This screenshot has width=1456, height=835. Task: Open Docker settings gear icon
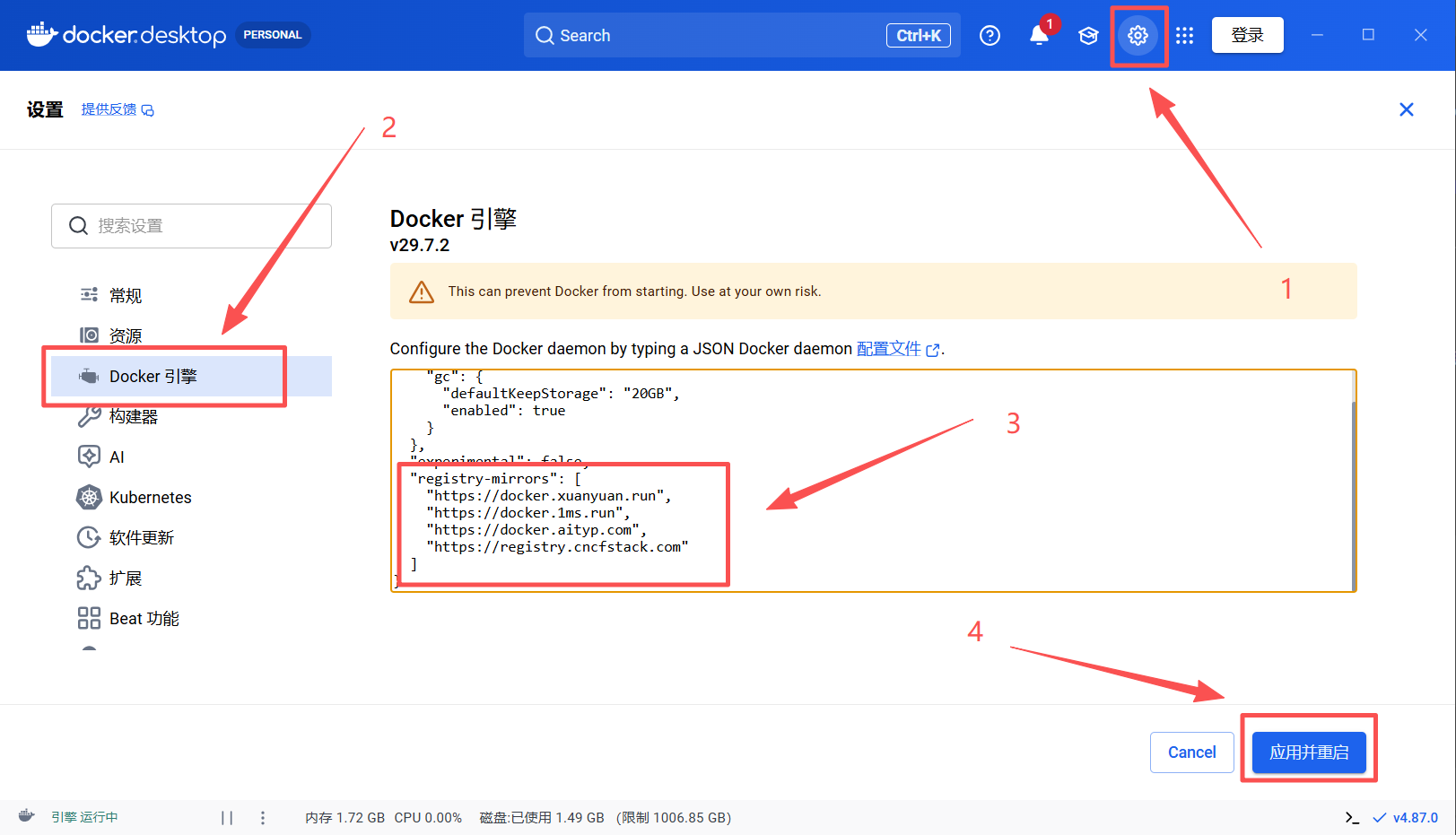(x=1138, y=35)
